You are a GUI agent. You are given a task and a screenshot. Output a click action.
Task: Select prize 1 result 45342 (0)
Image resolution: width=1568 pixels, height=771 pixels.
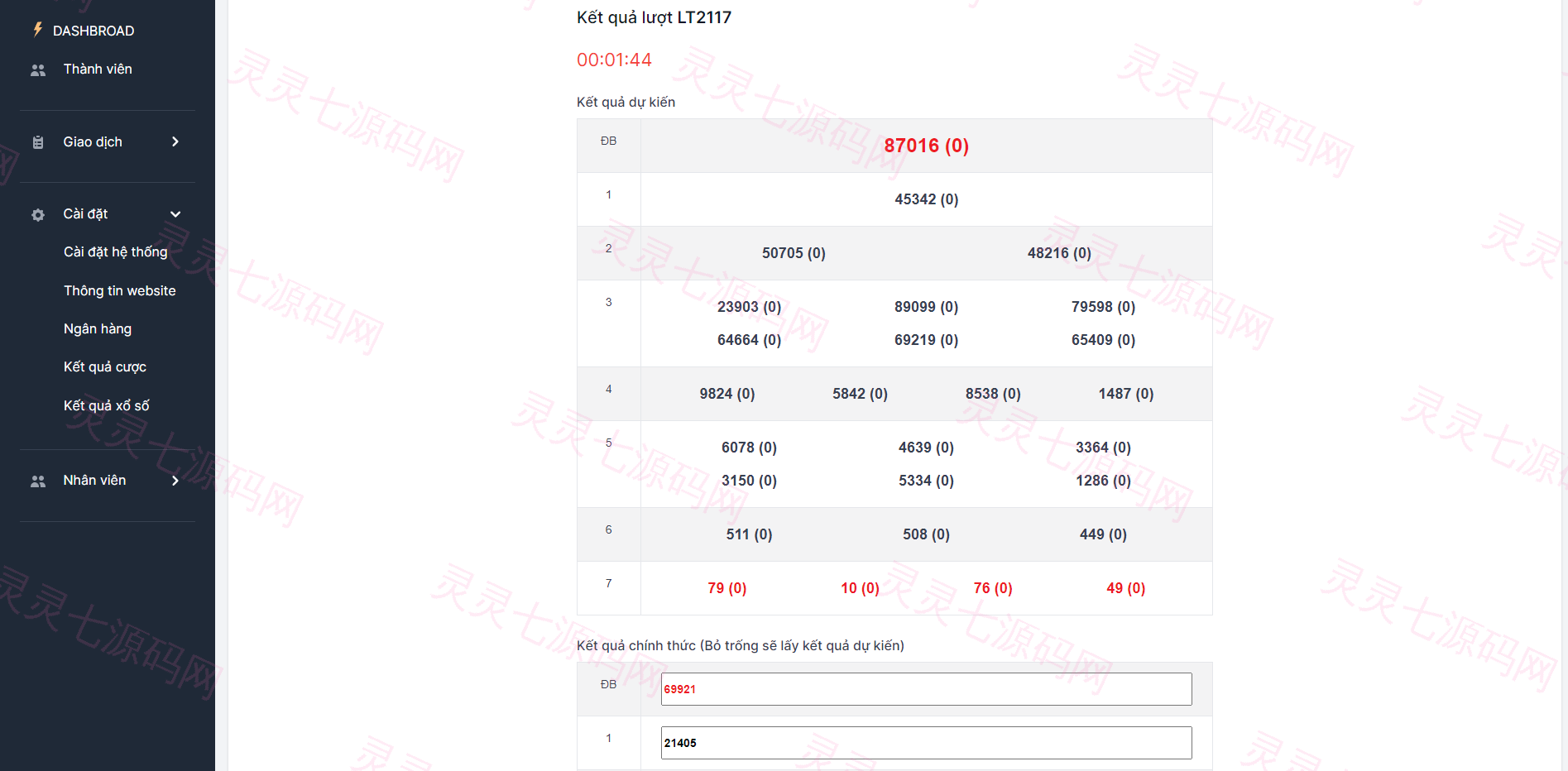pos(926,199)
